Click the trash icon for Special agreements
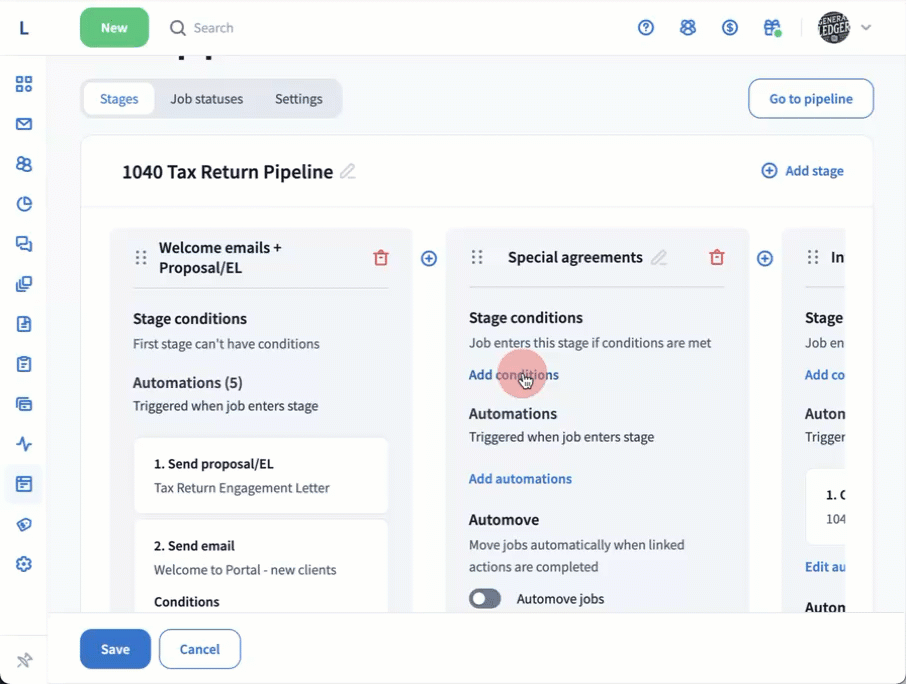 [716, 258]
